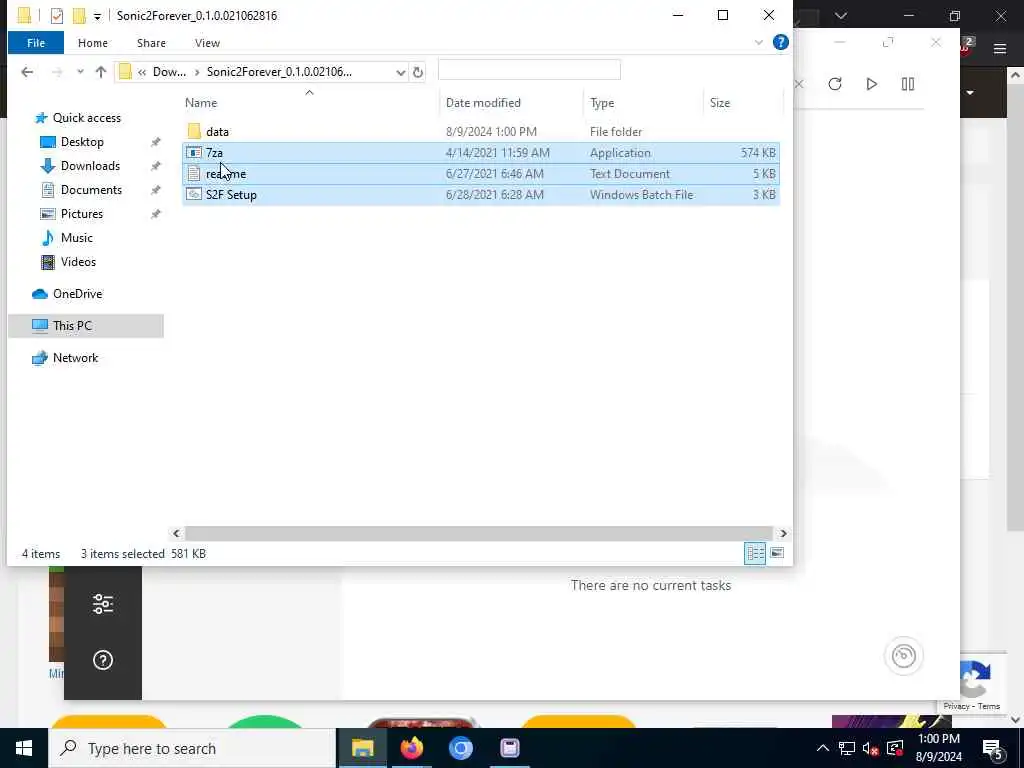This screenshot has height=768, width=1024.
Task: Open the View ribbon tab
Action: [207, 43]
